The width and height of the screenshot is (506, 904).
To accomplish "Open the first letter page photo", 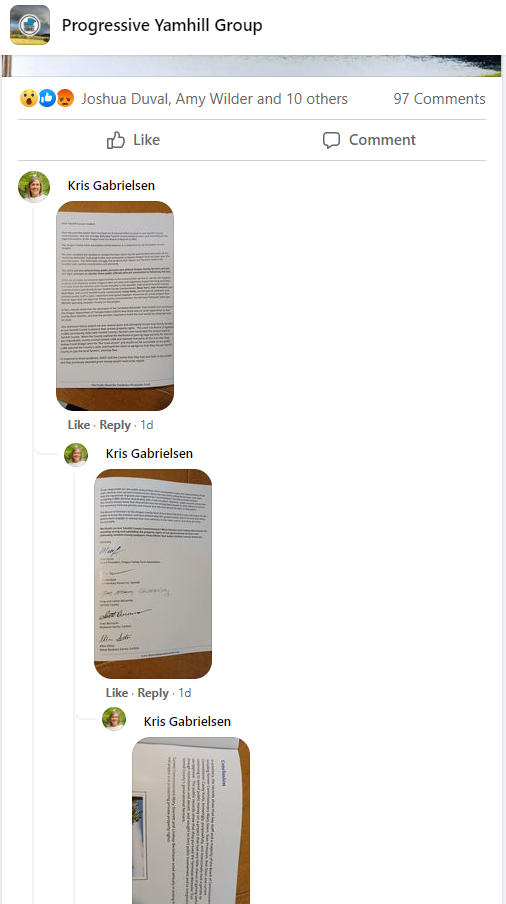I will coord(115,306).
